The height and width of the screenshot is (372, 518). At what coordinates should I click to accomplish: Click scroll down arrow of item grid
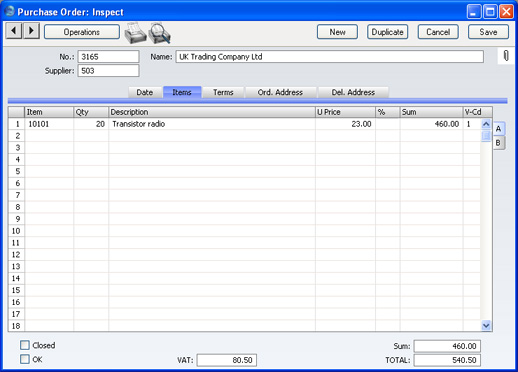[486, 325]
